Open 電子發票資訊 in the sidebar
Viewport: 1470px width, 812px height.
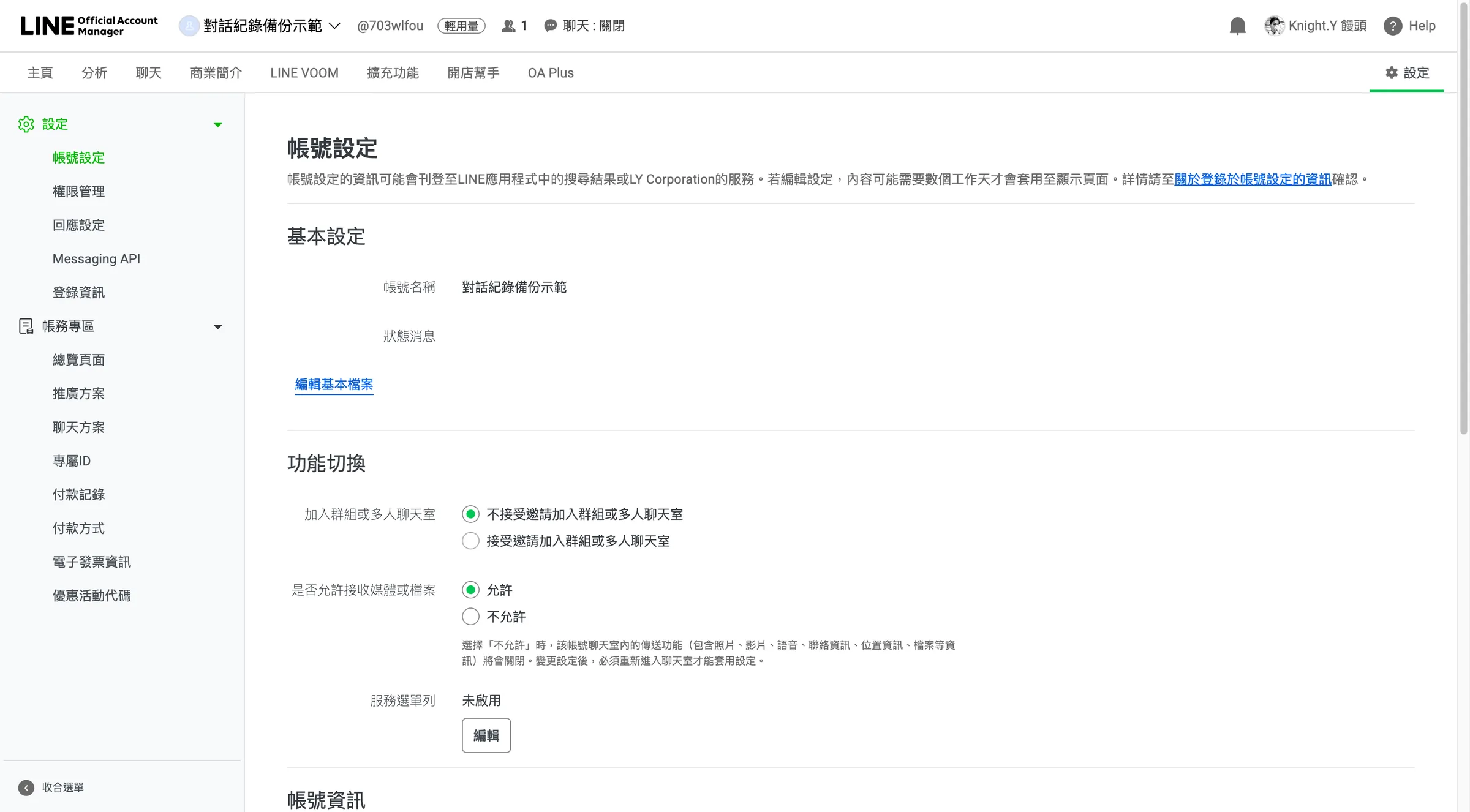92,562
